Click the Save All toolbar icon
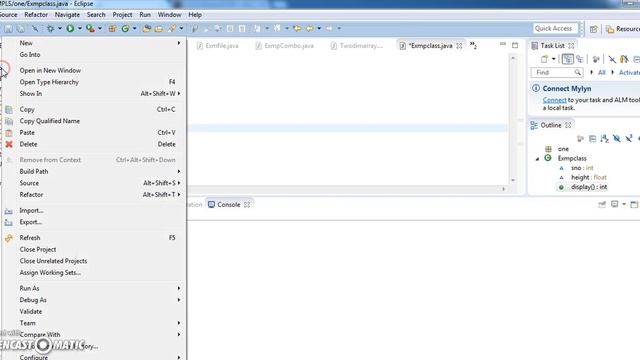 (x=20, y=29)
